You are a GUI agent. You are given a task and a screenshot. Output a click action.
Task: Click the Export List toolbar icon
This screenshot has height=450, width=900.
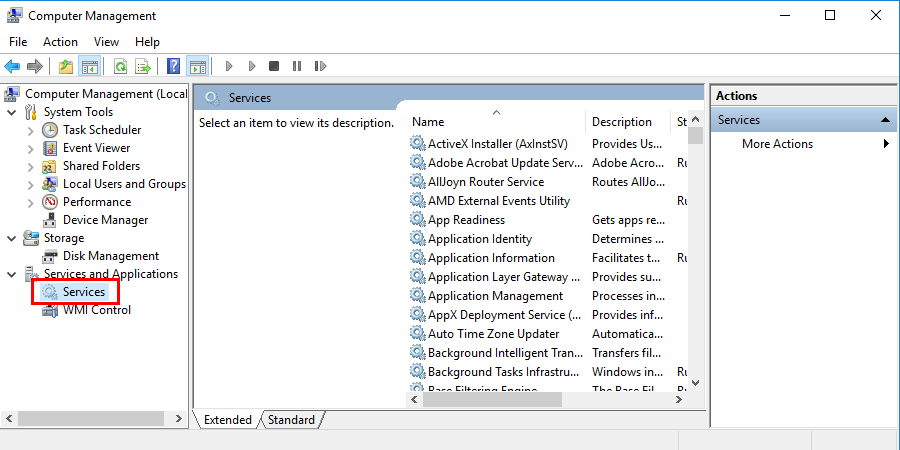(143, 67)
